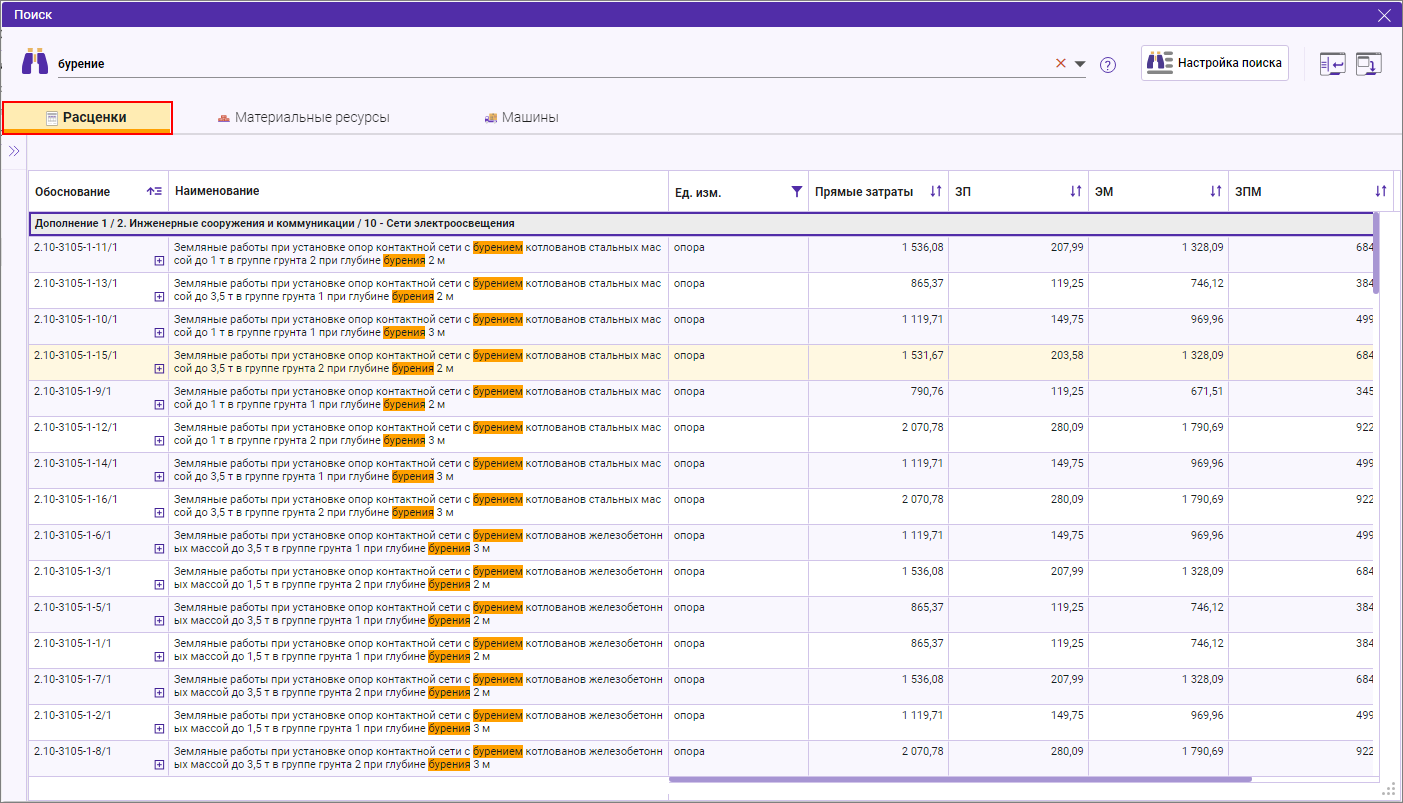Screen dimensions: 1403x803
Task: Expand row 2.10-3105-1-16/1 plus icon
Action: point(159,513)
